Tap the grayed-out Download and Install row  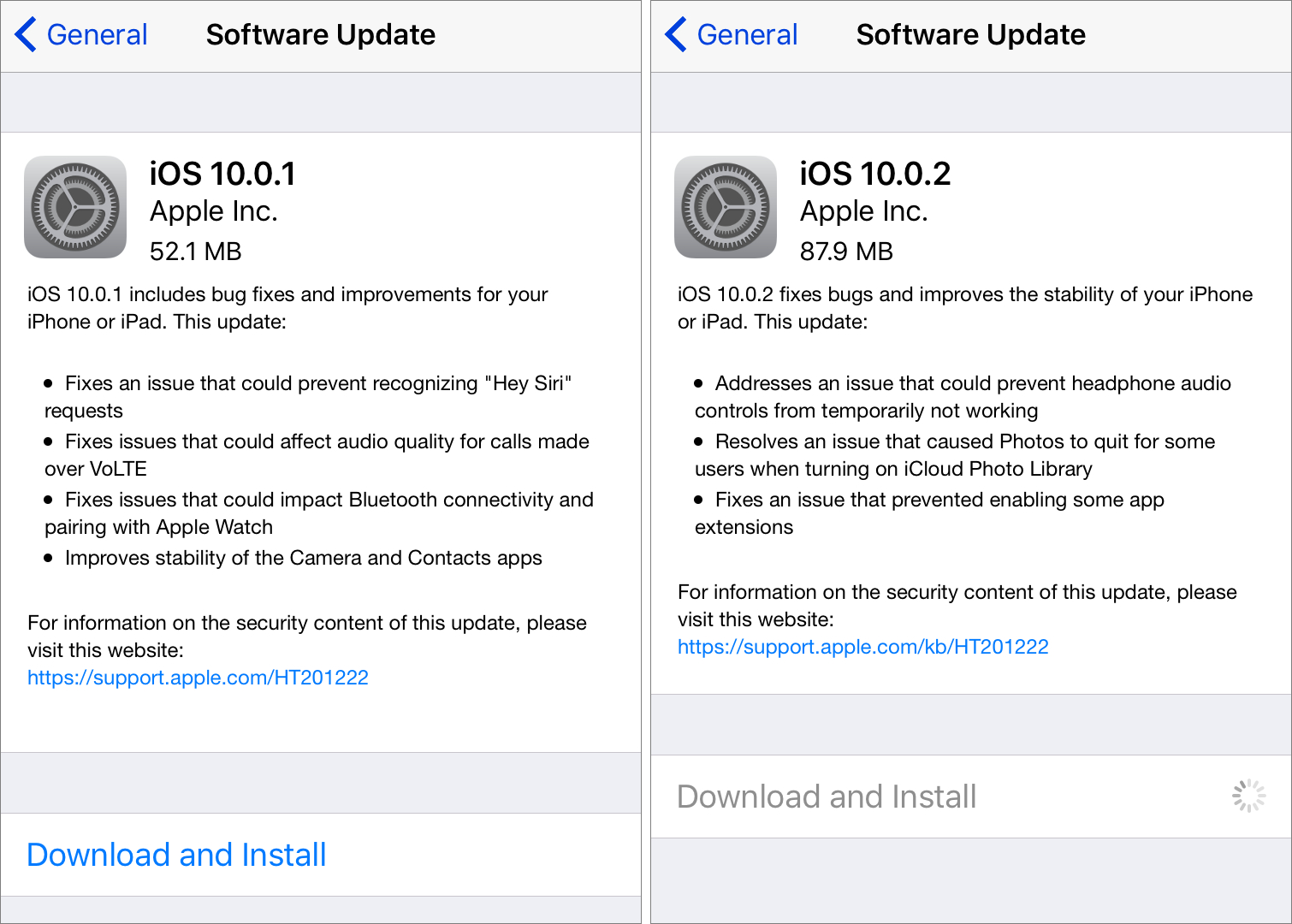click(827, 797)
